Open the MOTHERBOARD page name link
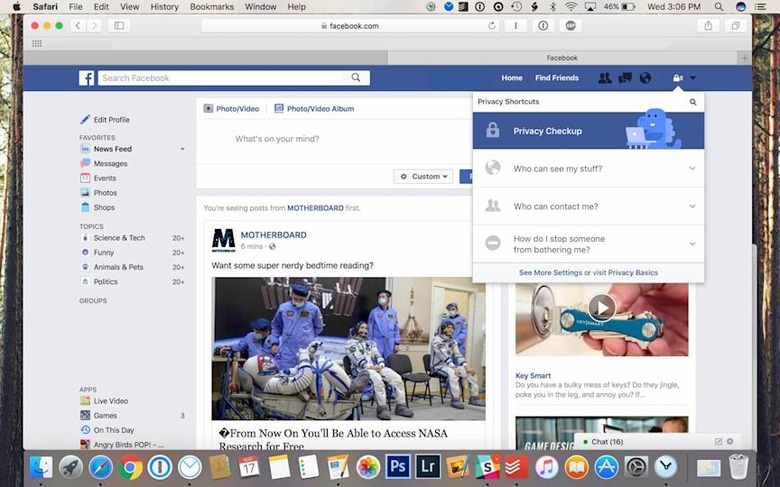 point(274,235)
